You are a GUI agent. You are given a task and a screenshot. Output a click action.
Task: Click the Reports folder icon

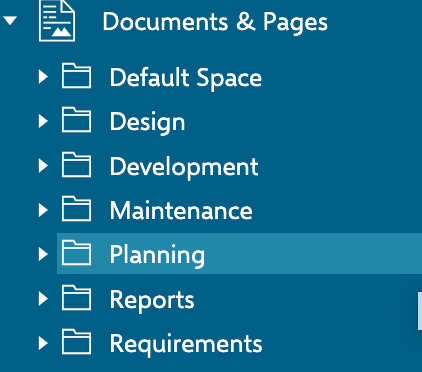click(76, 298)
